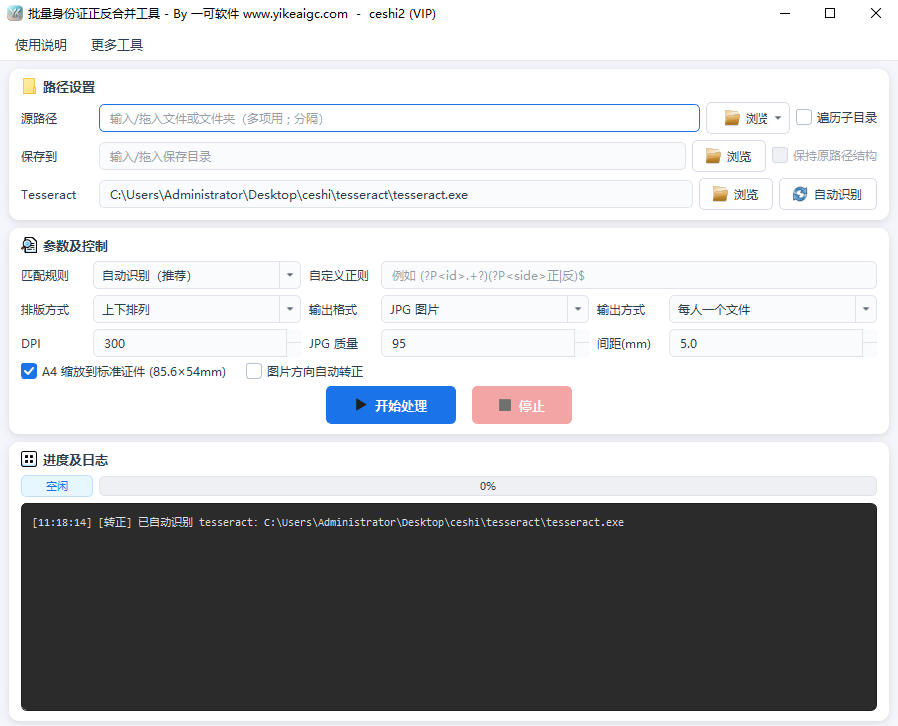
Task: Click the folder icon in Tesseract browse button
Action: [720, 194]
